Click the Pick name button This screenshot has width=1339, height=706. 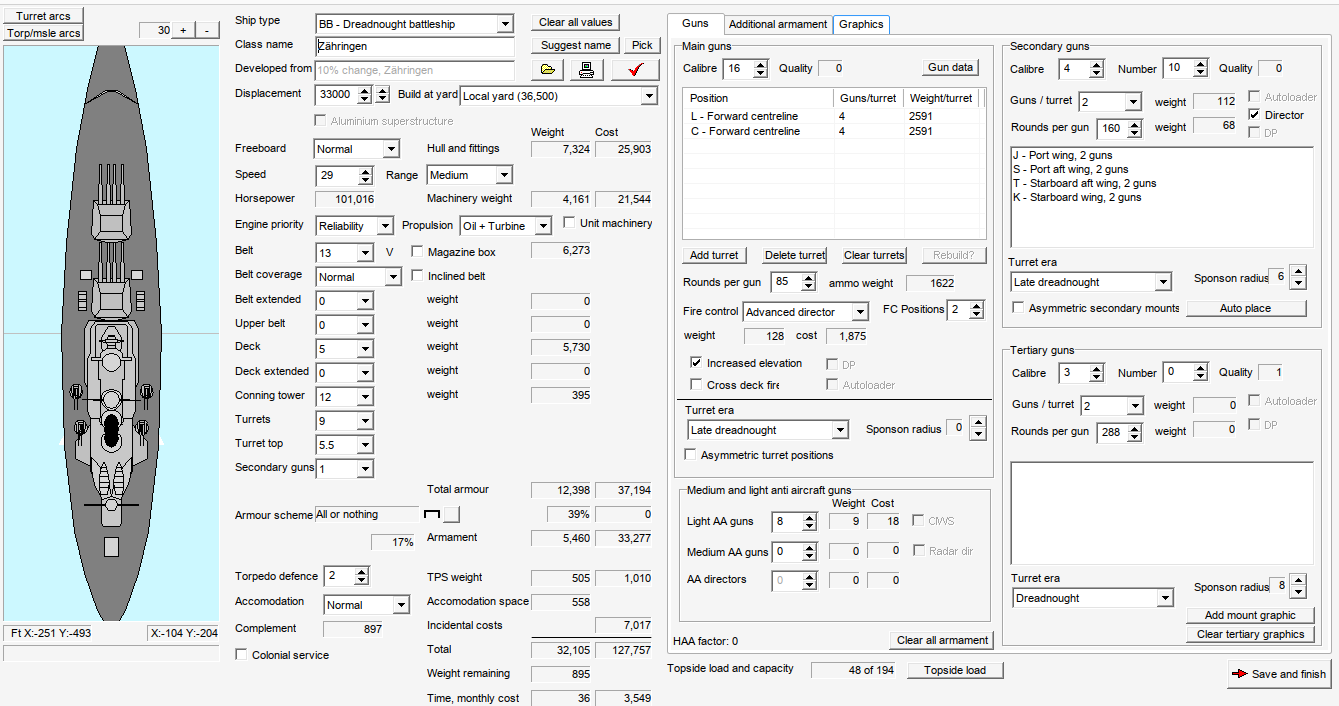point(642,45)
